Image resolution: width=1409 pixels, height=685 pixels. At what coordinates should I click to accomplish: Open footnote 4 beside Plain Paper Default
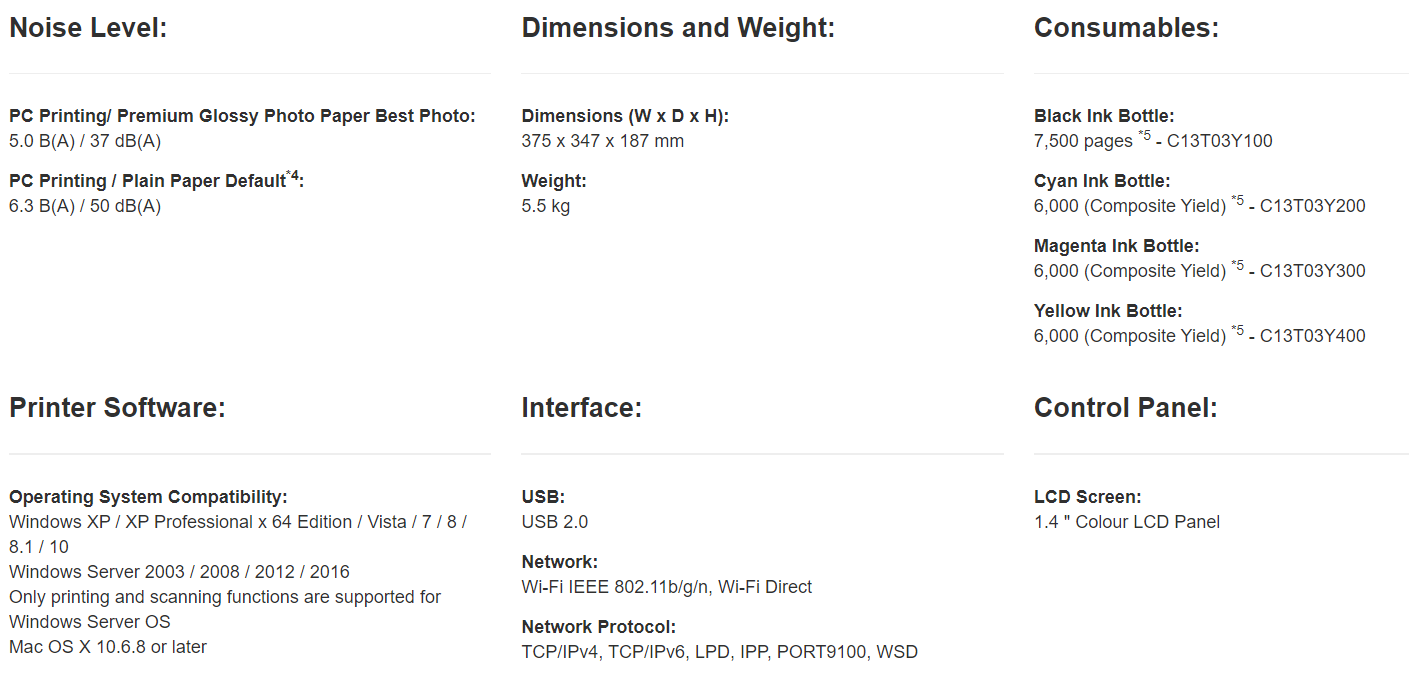[x=292, y=176]
